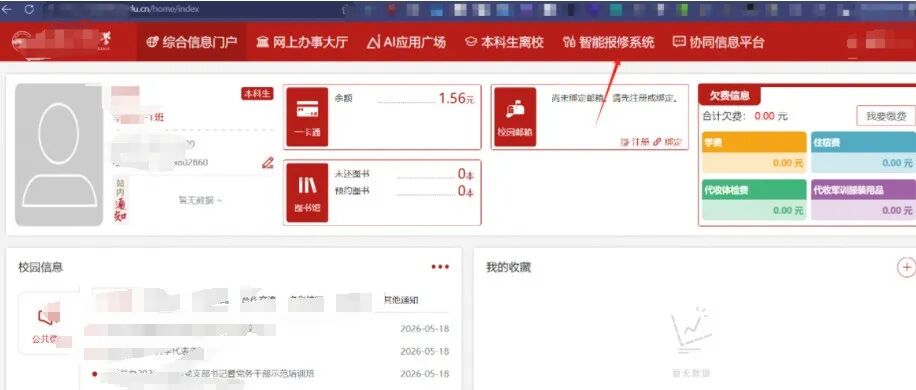Open the 协同信息平台 nav item
916x390 pixels.
click(x=719, y=42)
